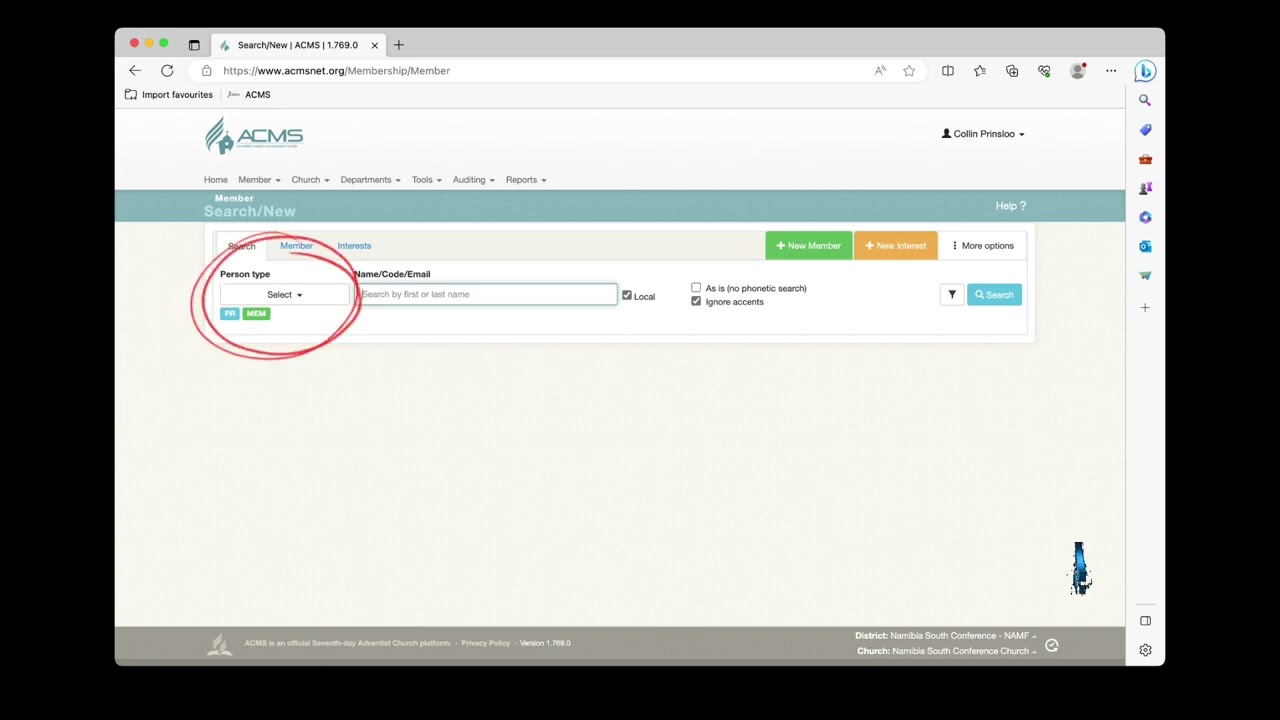1280x720 pixels.
Task: Open the Collin Prinsloo user dropdown
Action: click(x=983, y=134)
